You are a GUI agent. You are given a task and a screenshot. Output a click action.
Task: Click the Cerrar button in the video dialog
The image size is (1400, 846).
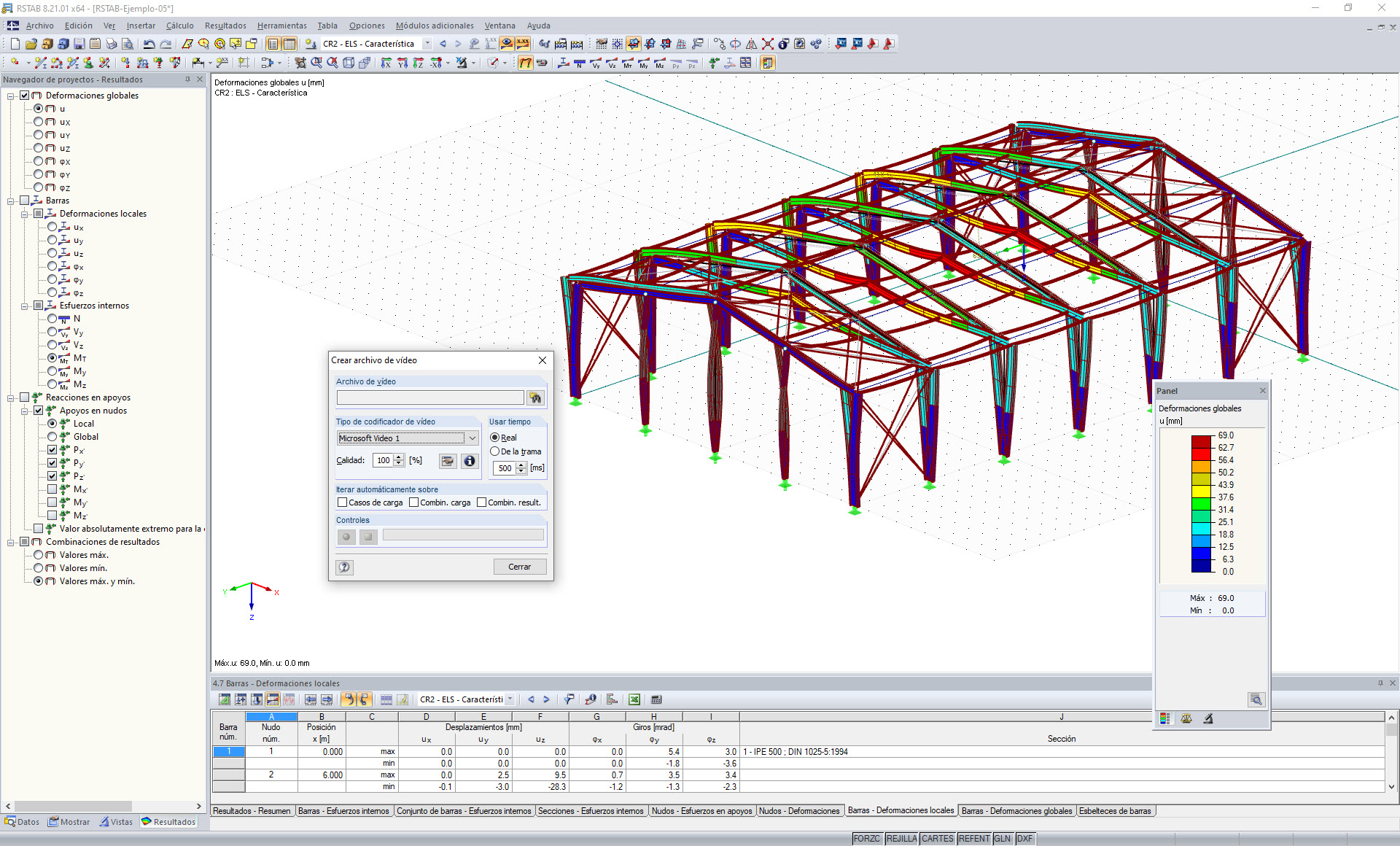coord(519,567)
